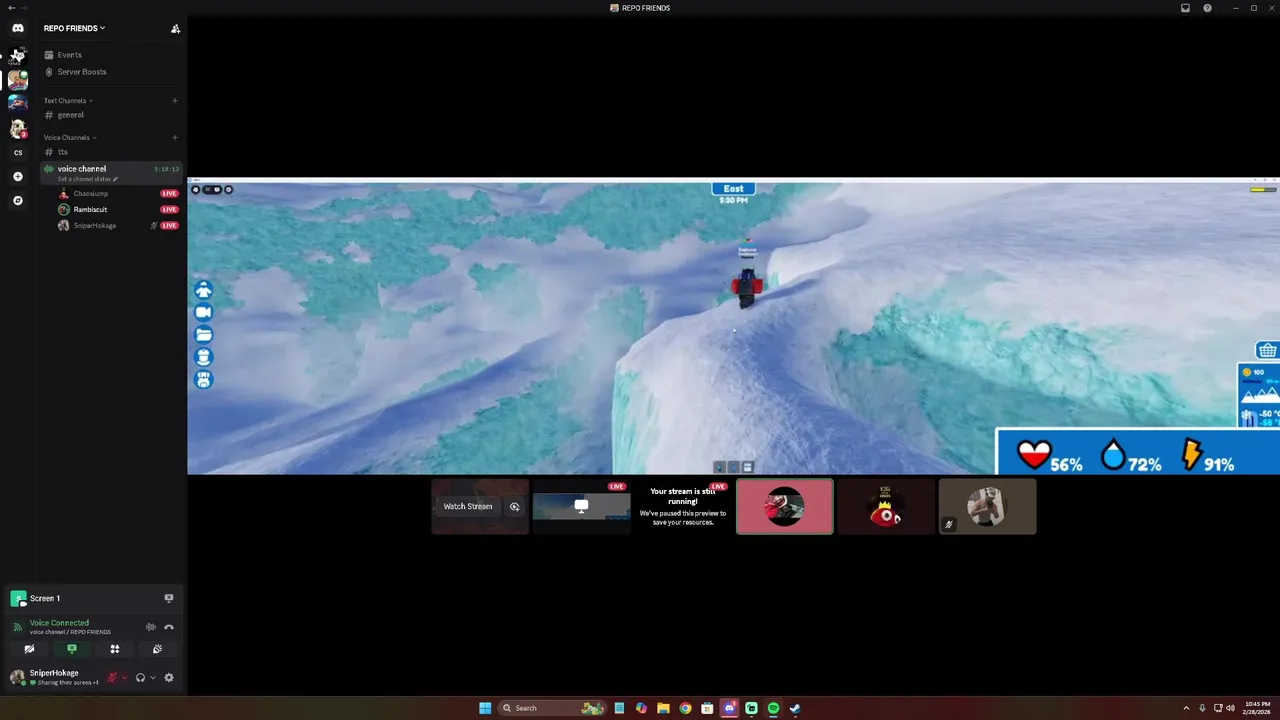Toggle deafen headphones icon

(x=140, y=677)
